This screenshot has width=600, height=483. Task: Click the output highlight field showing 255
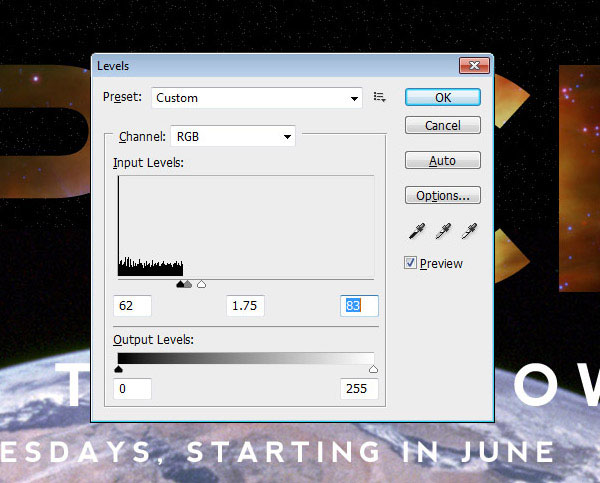[x=359, y=389]
